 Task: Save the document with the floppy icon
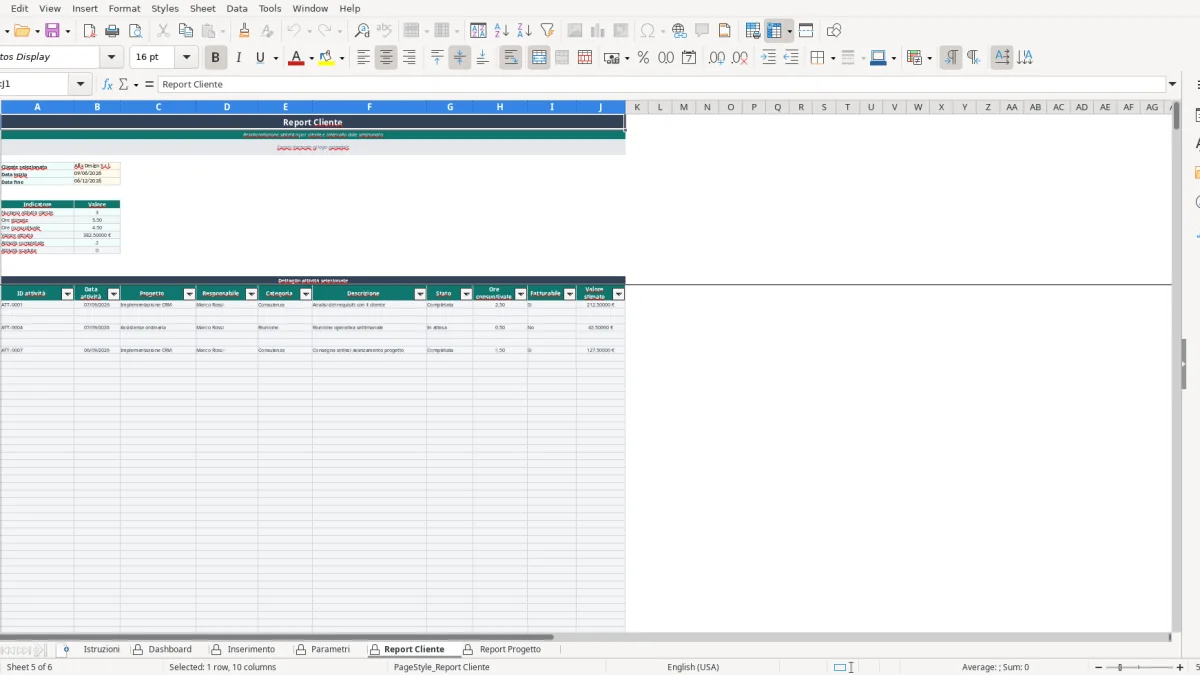coord(52,31)
